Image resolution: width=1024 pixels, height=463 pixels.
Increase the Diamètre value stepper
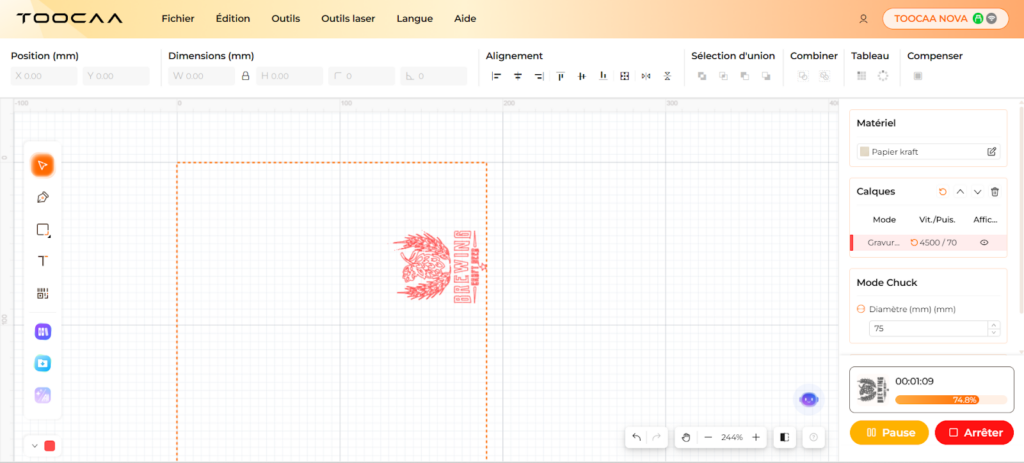click(994, 325)
